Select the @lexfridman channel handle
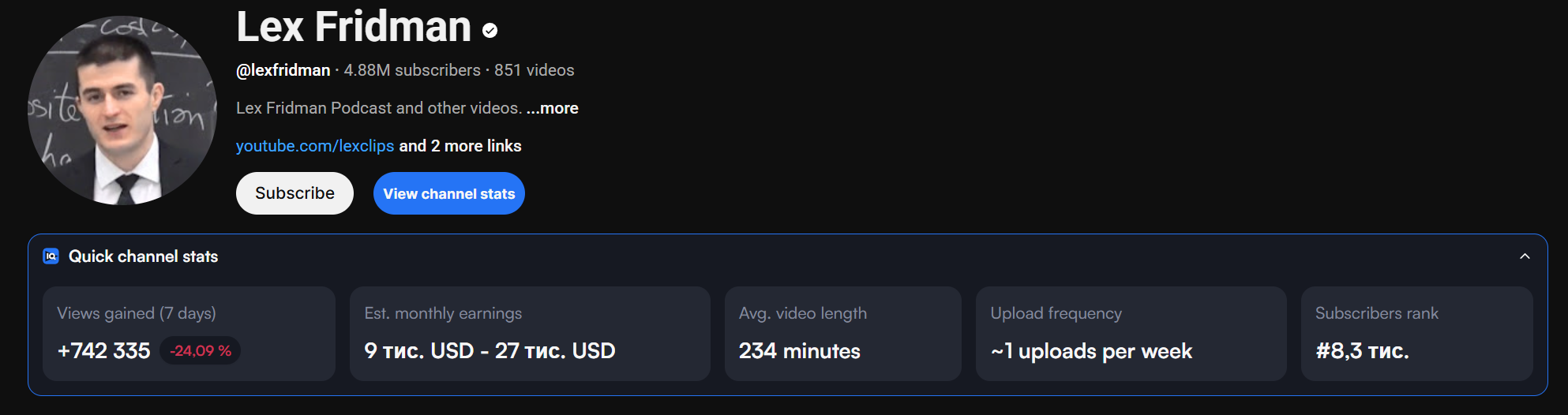This screenshot has height=415, width=1568. pyautogui.click(x=283, y=70)
